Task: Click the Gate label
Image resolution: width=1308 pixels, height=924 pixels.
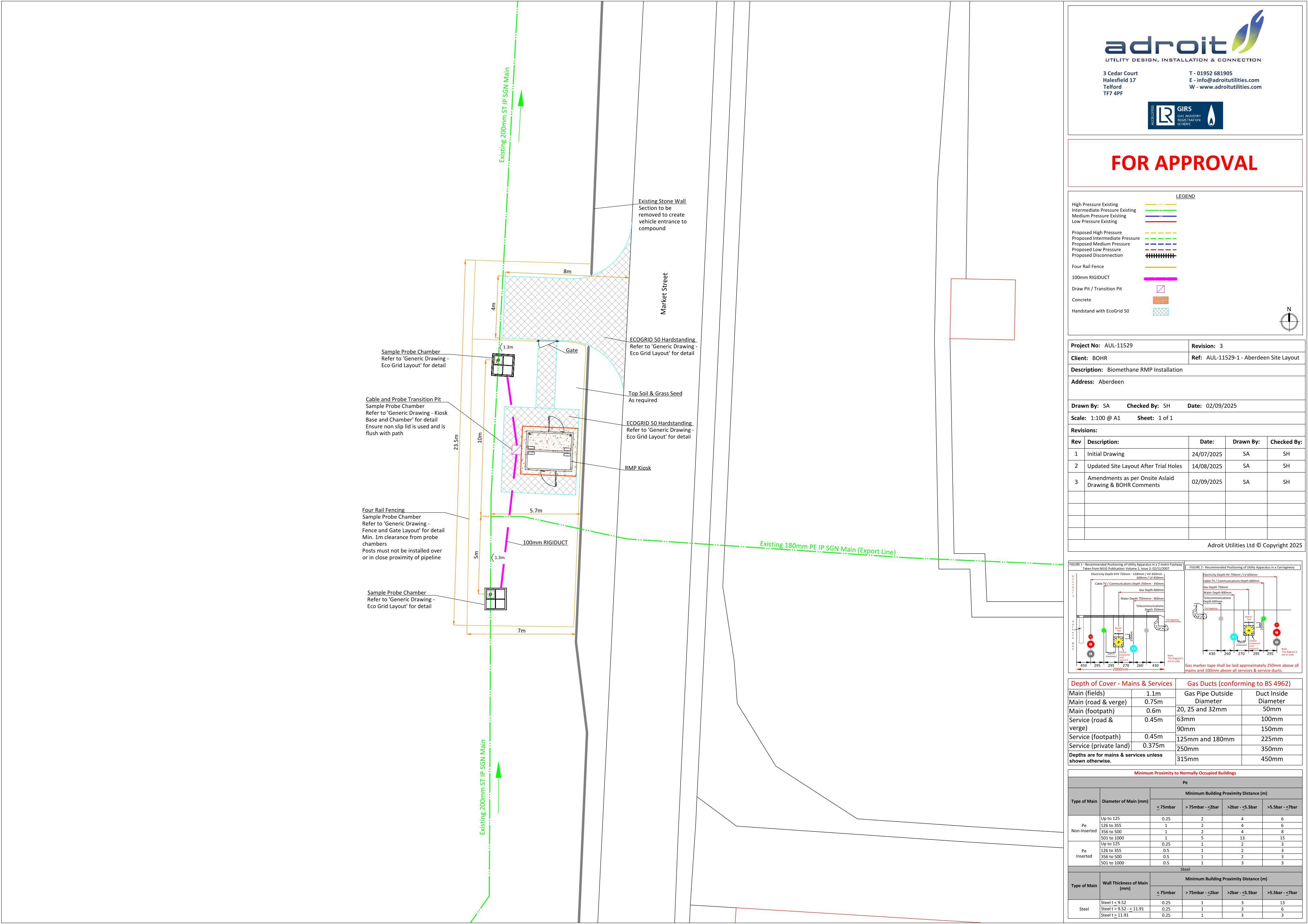Action: coord(571,350)
